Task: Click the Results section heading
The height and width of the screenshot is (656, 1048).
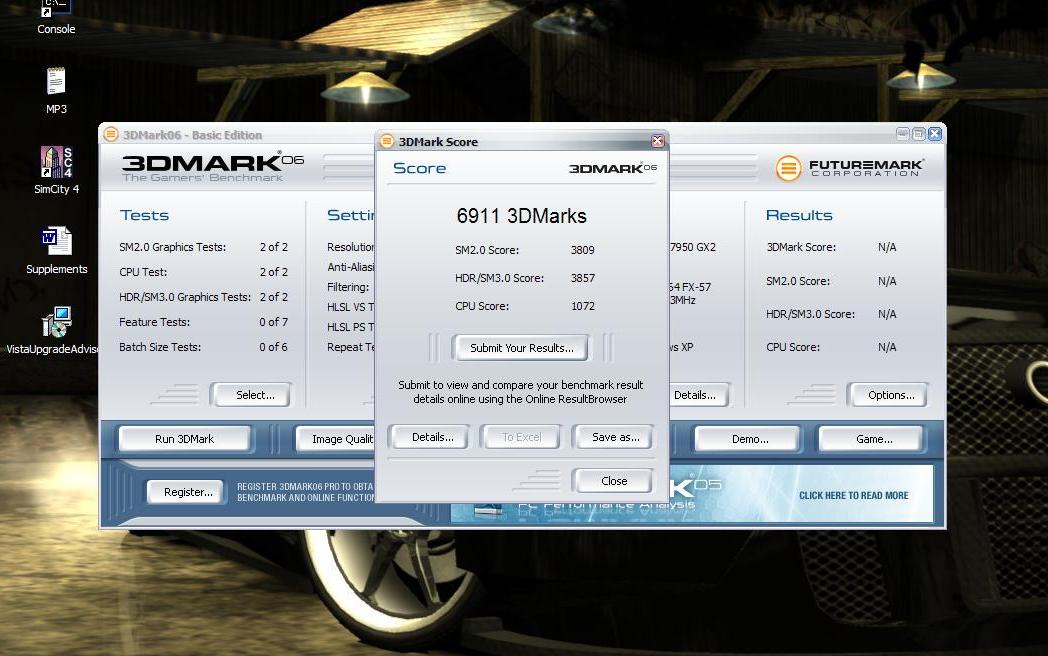Action: coord(799,215)
